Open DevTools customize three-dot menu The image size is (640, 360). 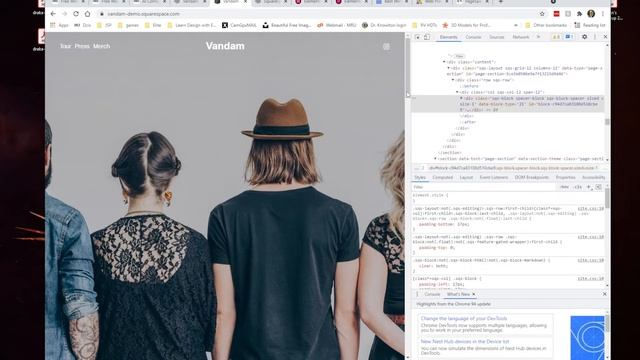[x=595, y=37]
